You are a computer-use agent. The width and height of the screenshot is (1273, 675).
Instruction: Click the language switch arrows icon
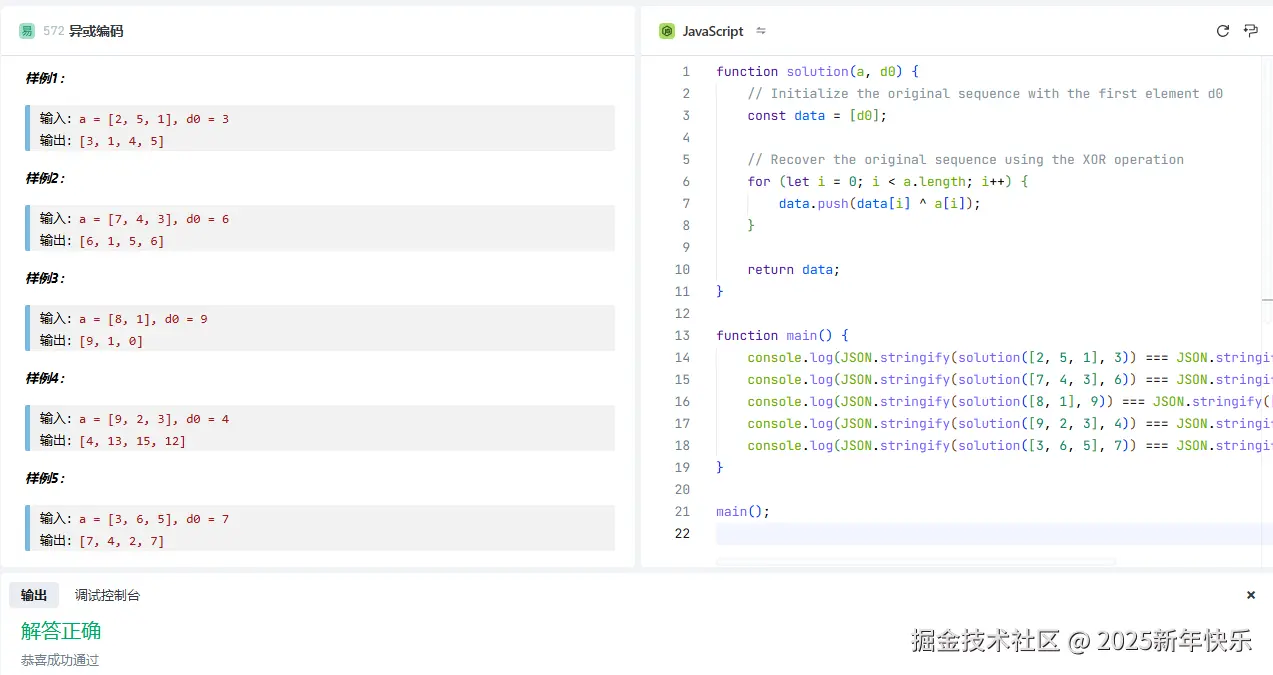click(761, 31)
